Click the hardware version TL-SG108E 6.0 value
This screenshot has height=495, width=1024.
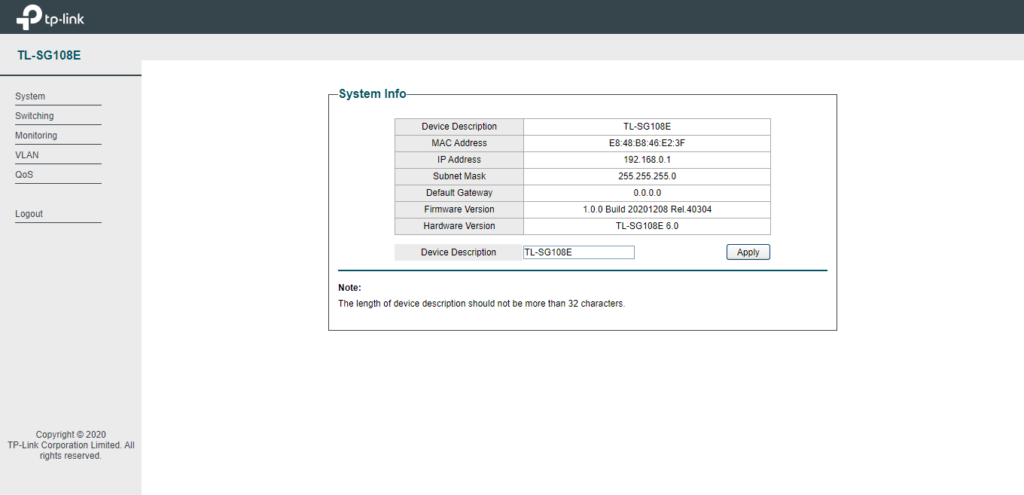647,226
